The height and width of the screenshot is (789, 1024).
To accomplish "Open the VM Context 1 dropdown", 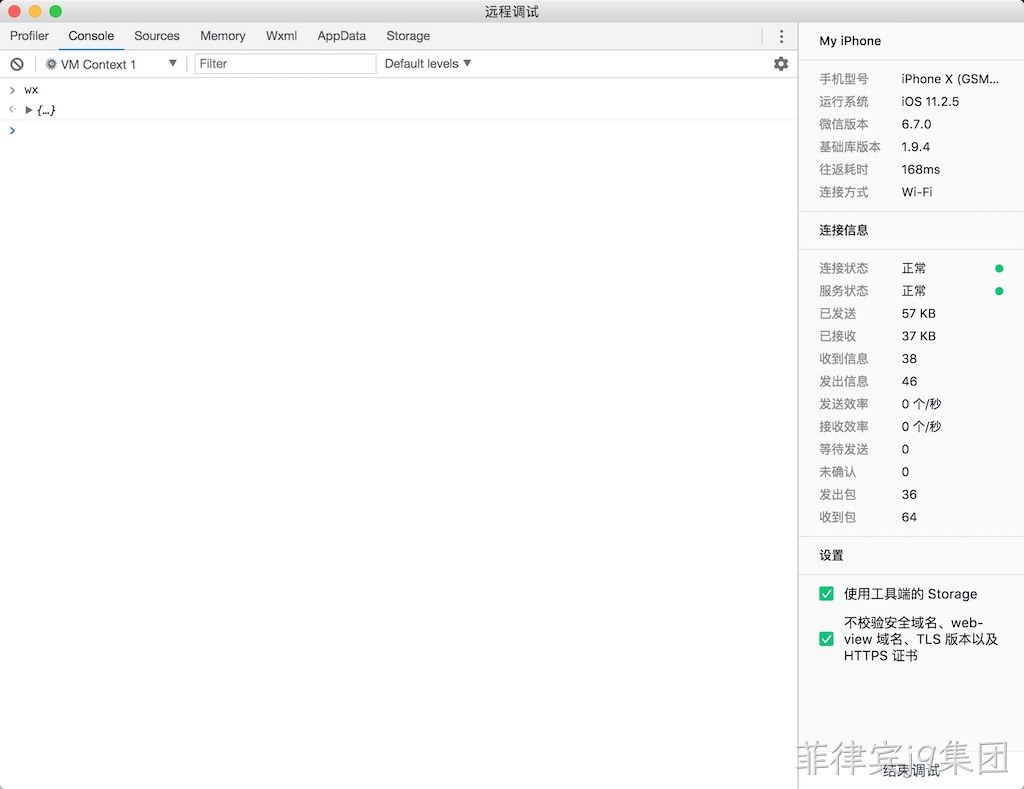I will [x=111, y=64].
